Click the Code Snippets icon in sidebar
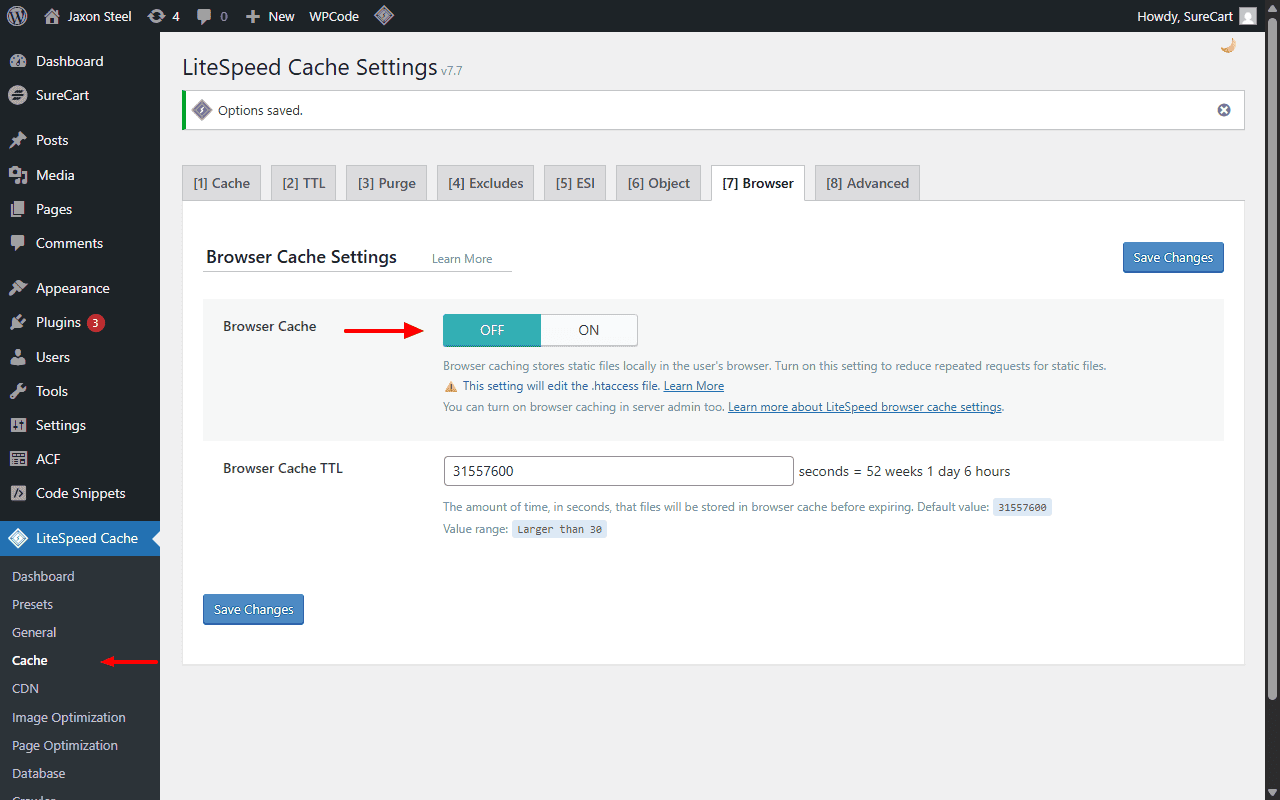The width and height of the screenshot is (1280, 800). click(x=18, y=493)
